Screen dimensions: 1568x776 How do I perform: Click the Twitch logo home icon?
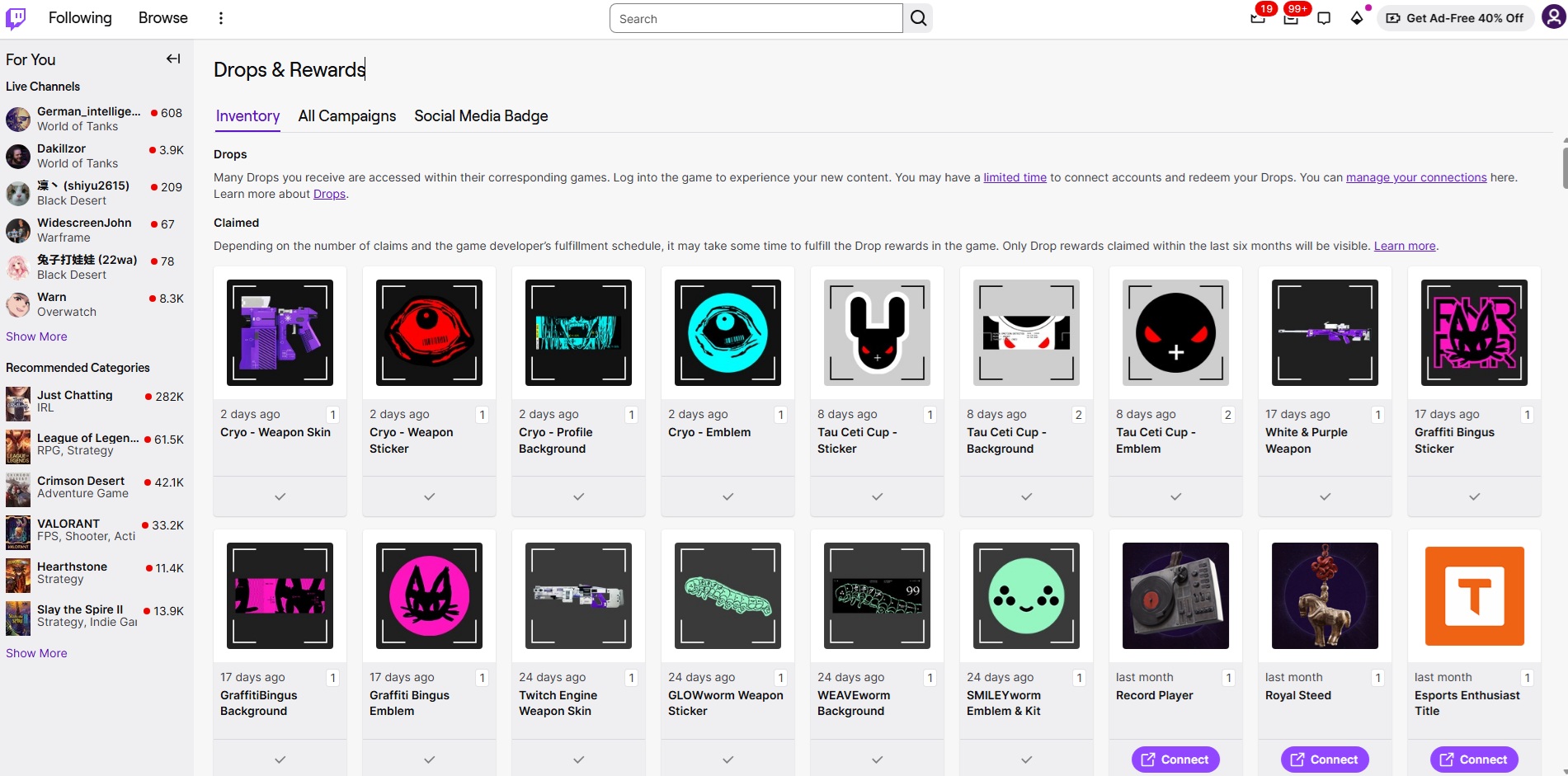[16, 18]
